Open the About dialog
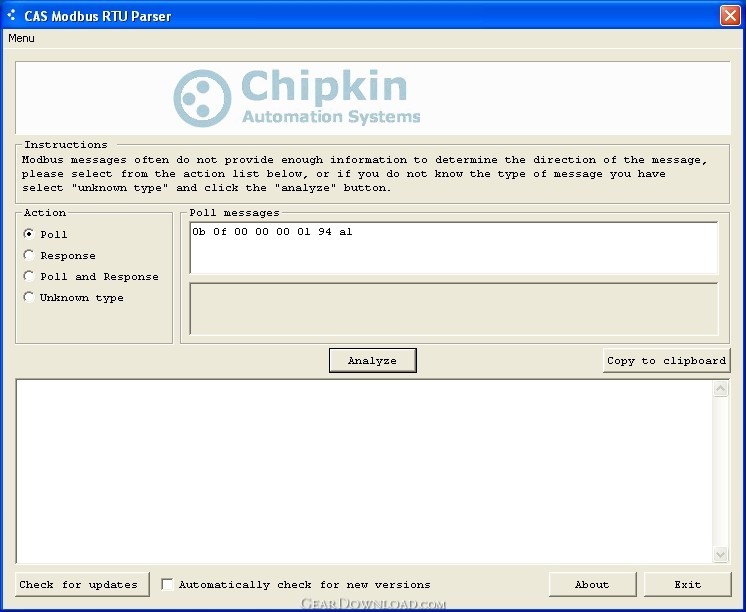This screenshot has height=612, width=746. 592,584
